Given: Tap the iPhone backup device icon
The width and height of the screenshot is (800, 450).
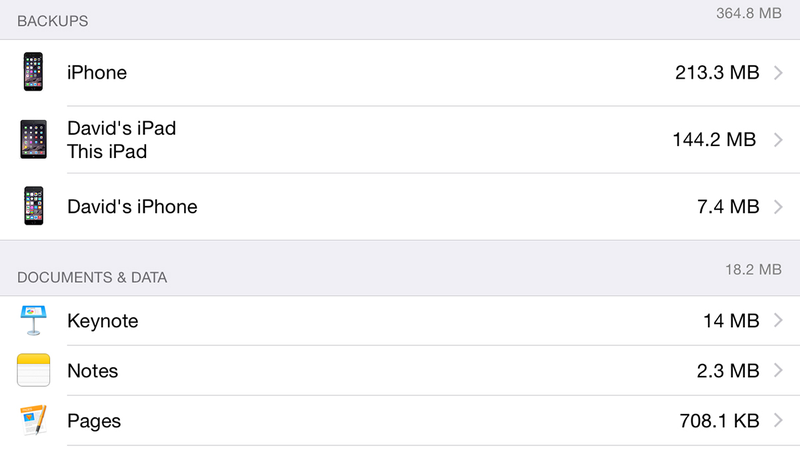Looking at the screenshot, I should [33, 72].
